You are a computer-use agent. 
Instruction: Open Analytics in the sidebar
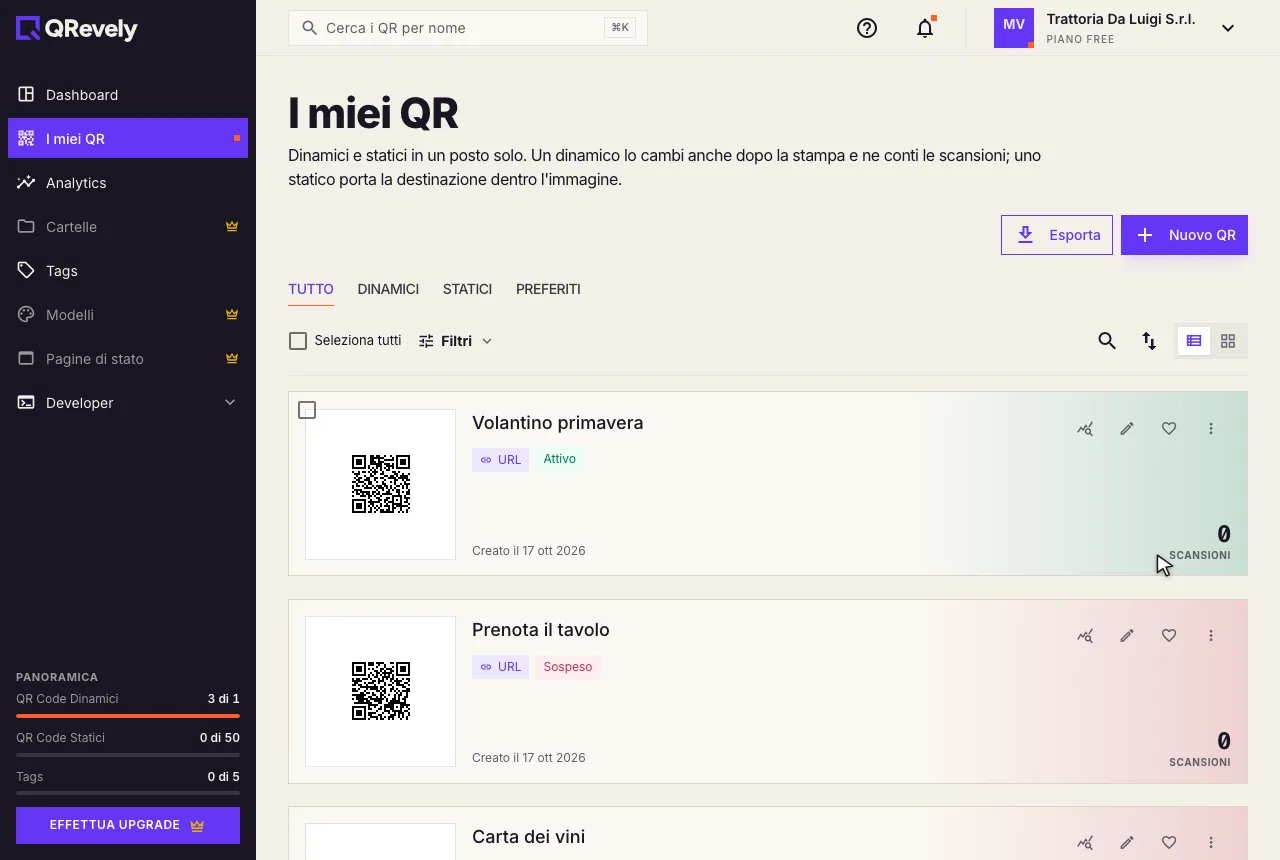pyautogui.click(x=128, y=183)
